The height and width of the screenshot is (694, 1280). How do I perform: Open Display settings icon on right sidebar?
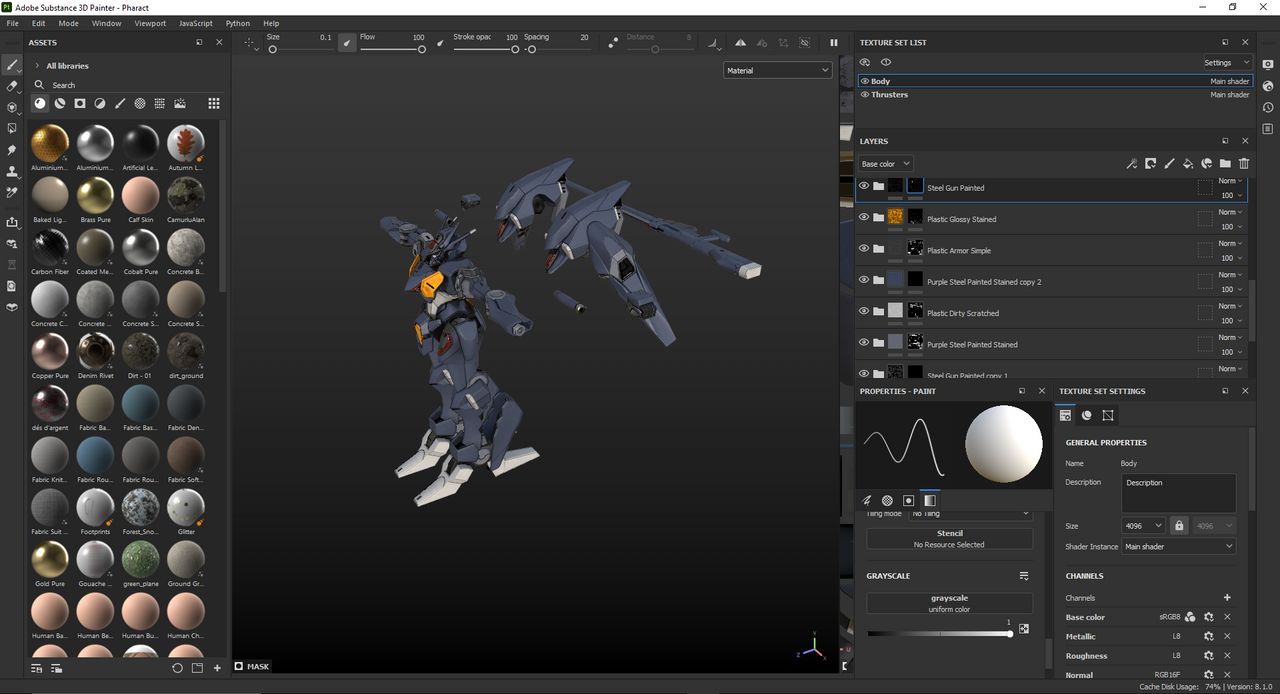coord(1268,64)
